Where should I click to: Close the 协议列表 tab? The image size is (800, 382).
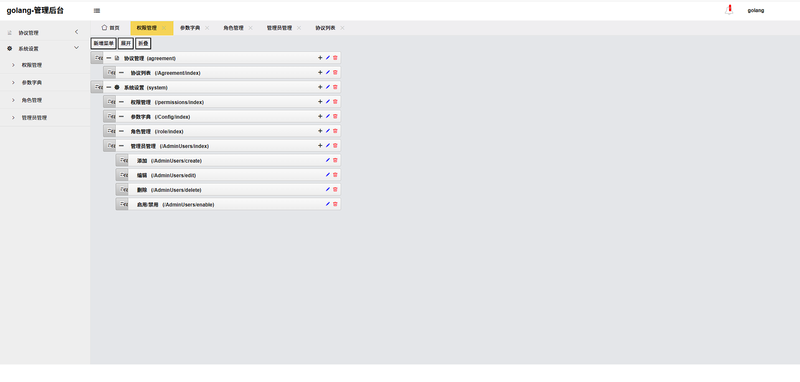[x=342, y=28]
